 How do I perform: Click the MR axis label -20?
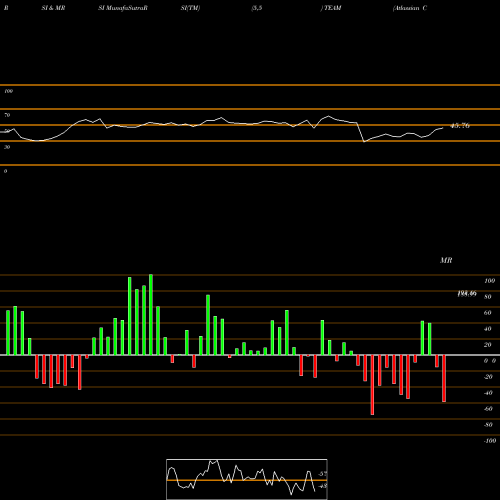[488, 377]
